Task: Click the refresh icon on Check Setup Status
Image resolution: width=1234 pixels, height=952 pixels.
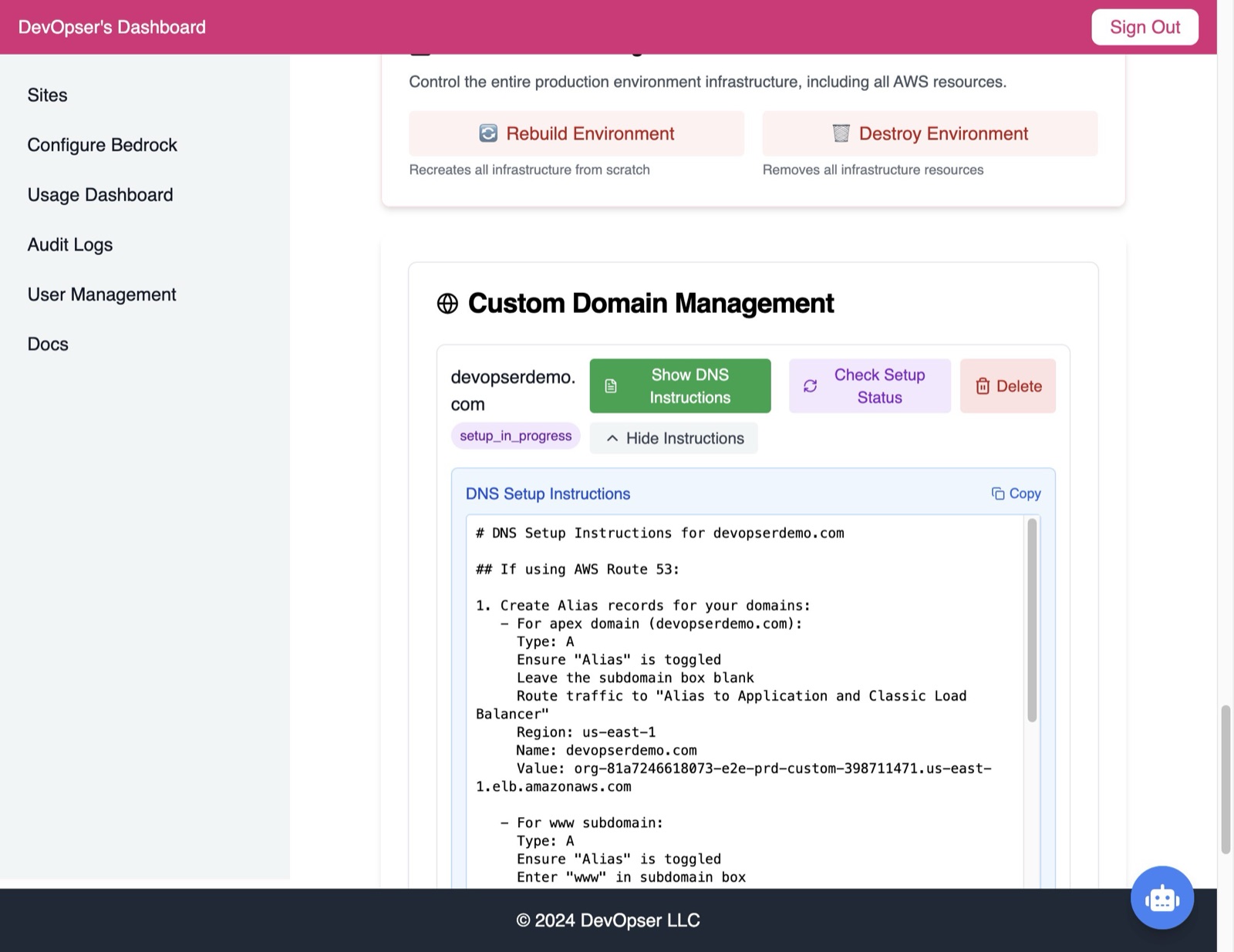Action: [x=811, y=386]
